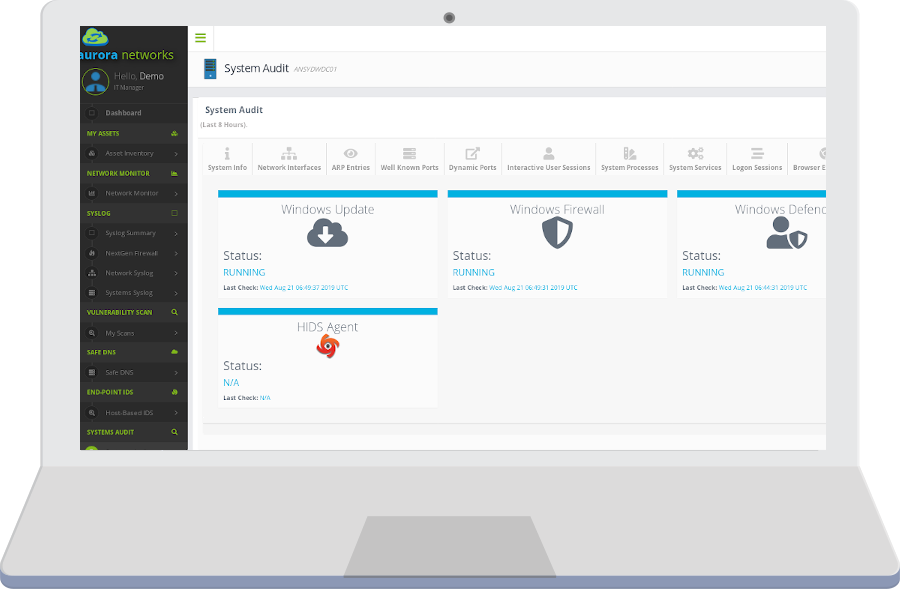Toggle the green hamburger menu icon
Viewport: 900px width, 589px height.
[200, 38]
